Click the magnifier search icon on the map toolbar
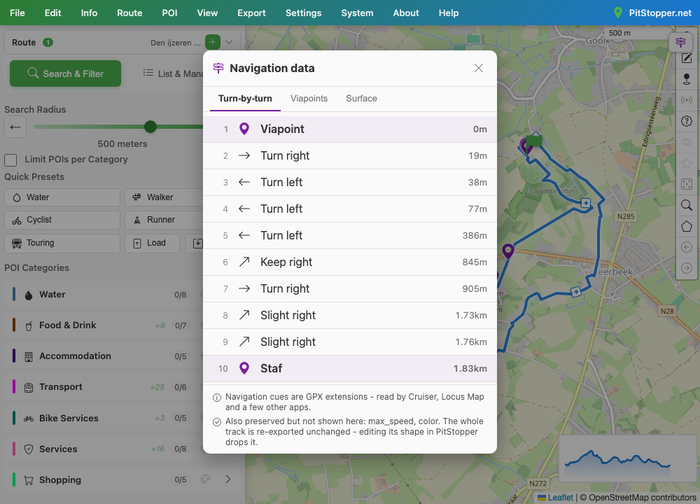700x504 pixels. (x=686, y=205)
